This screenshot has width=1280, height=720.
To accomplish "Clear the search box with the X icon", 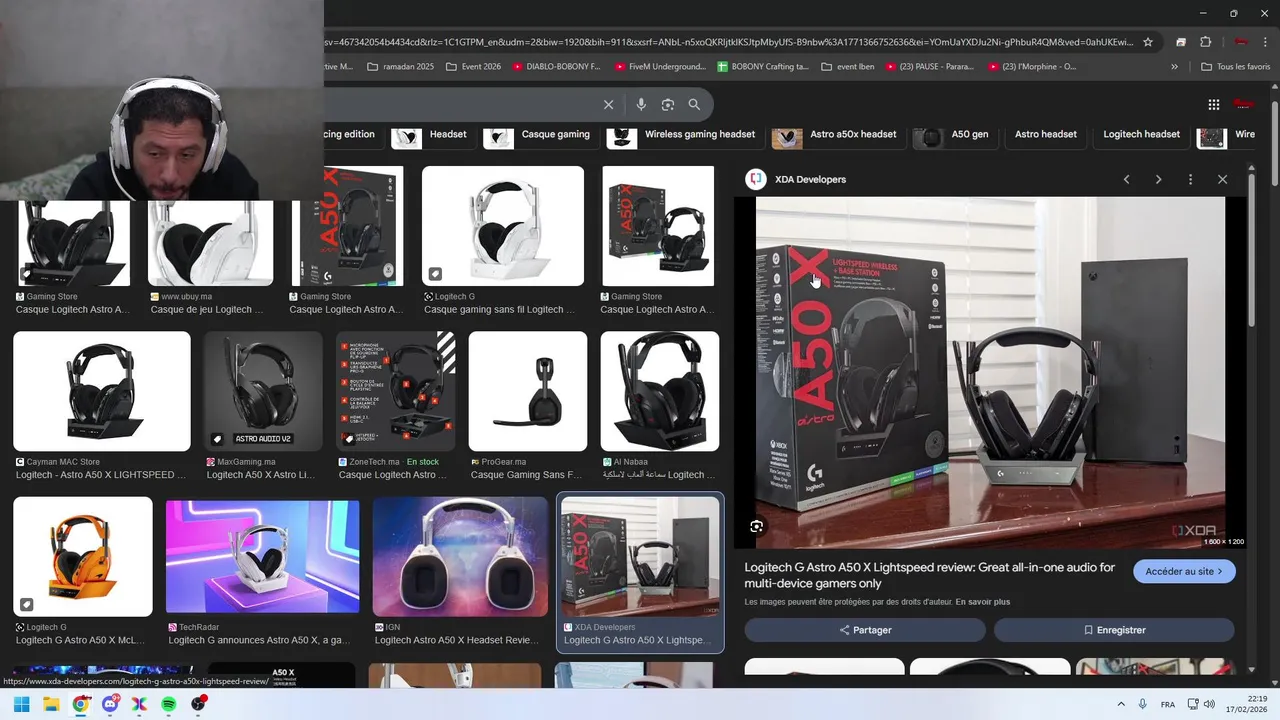I will point(608,104).
